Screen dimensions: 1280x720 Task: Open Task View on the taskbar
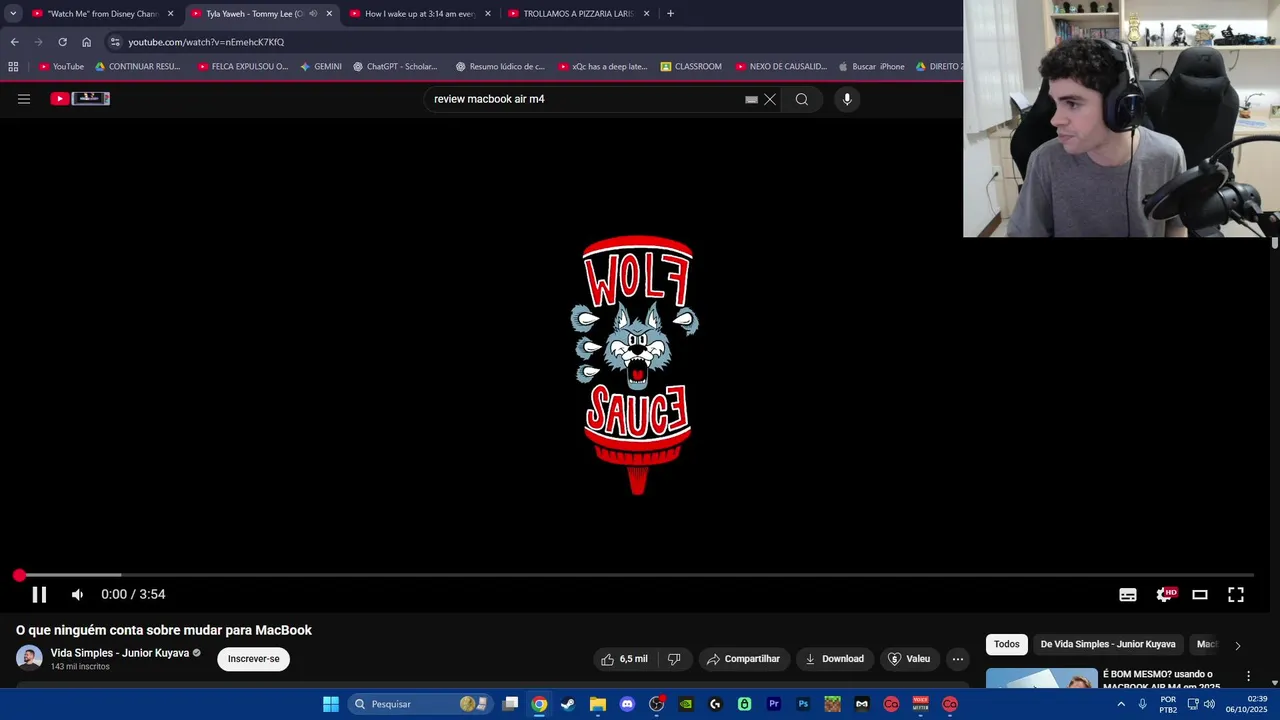coord(510,704)
